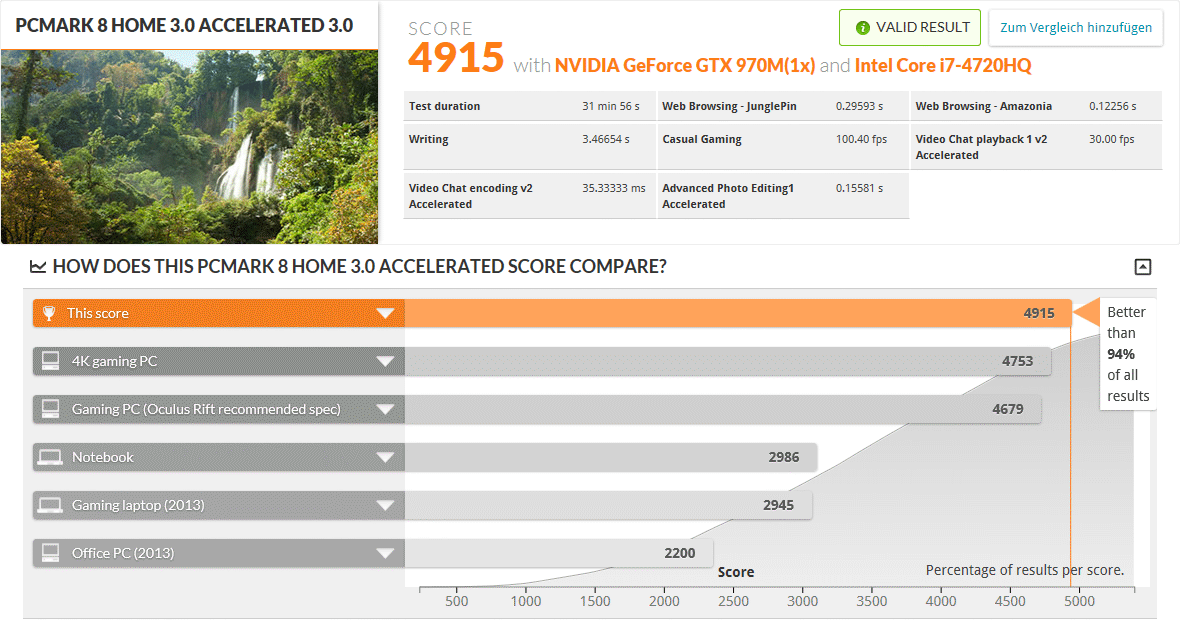This screenshot has height=620, width=1180.
Task: Click Video Chat playback 1 v2 Accelerated label
Action: (981, 147)
